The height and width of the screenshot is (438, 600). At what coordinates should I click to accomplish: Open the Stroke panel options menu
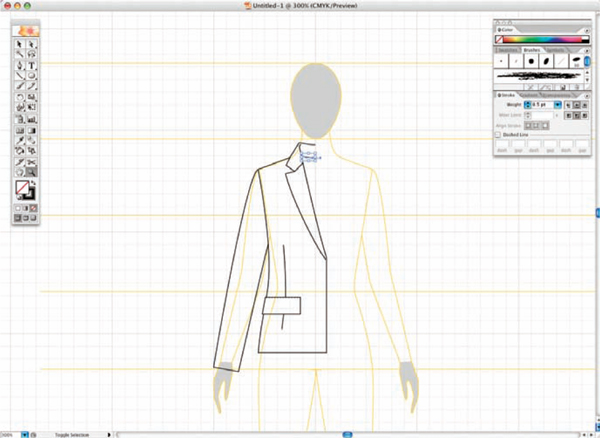[x=587, y=95]
